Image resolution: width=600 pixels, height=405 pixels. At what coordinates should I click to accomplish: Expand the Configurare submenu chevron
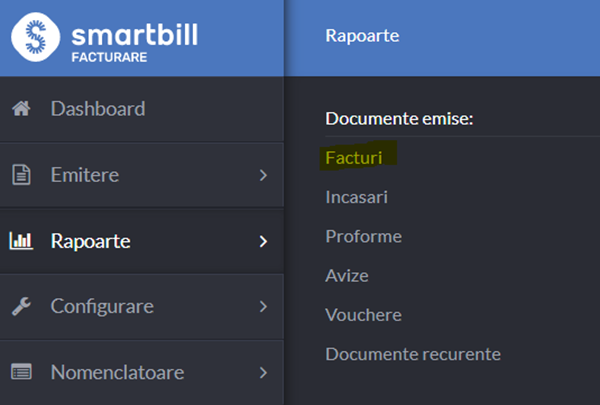coord(263,306)
